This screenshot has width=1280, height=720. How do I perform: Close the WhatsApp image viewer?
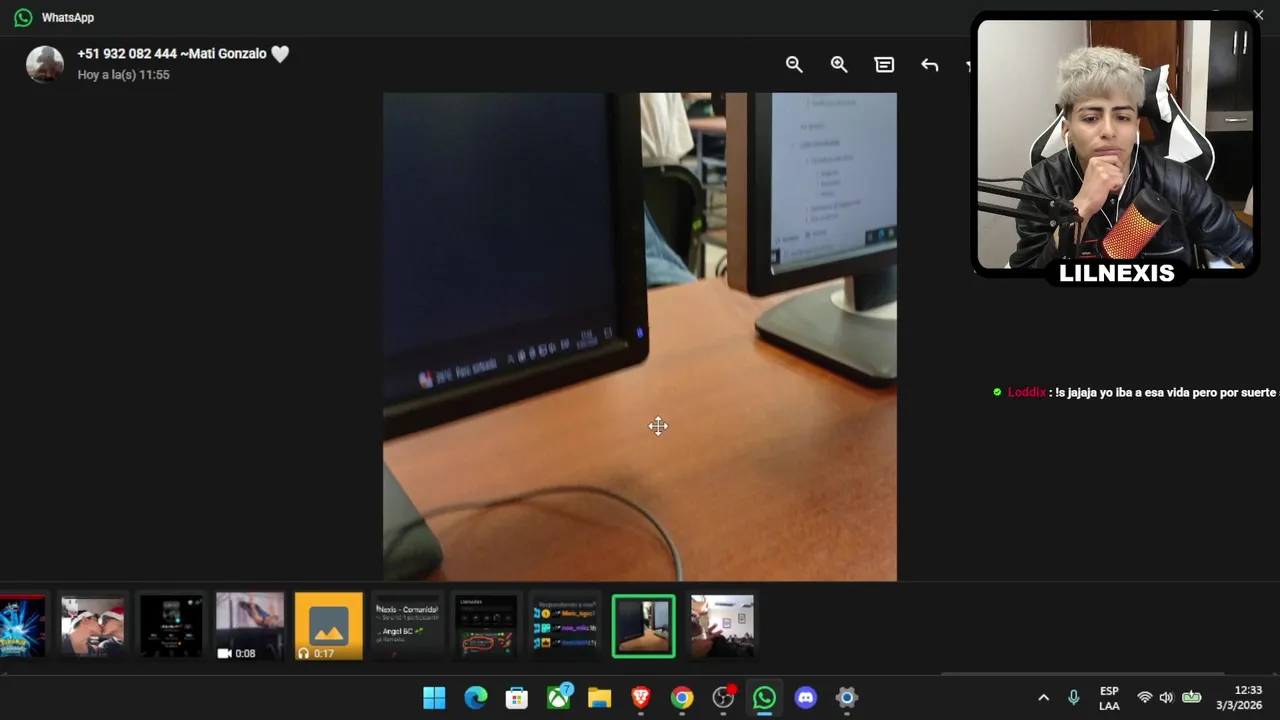coord(1258,15)
